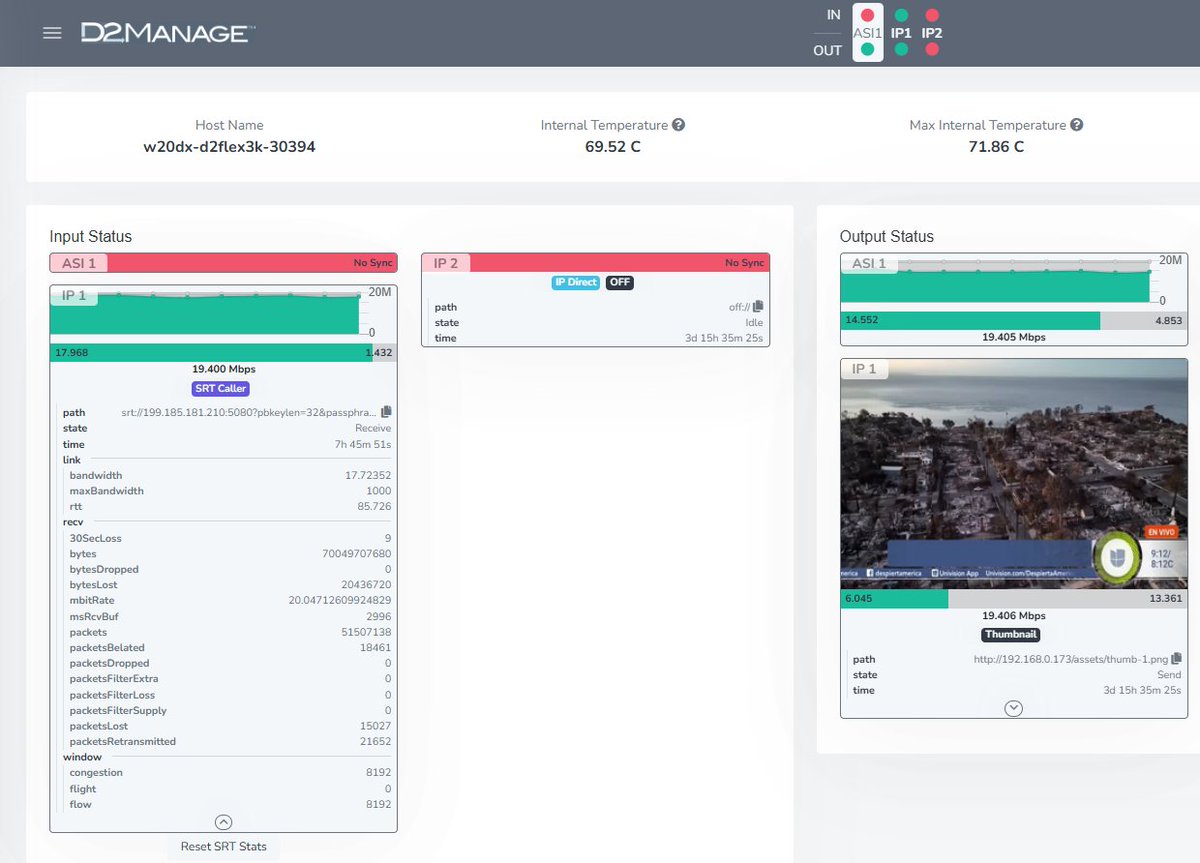Click the 19.400 Mbps input rate
This screenshot has height=863, width=1200.
tap(224, 369)
